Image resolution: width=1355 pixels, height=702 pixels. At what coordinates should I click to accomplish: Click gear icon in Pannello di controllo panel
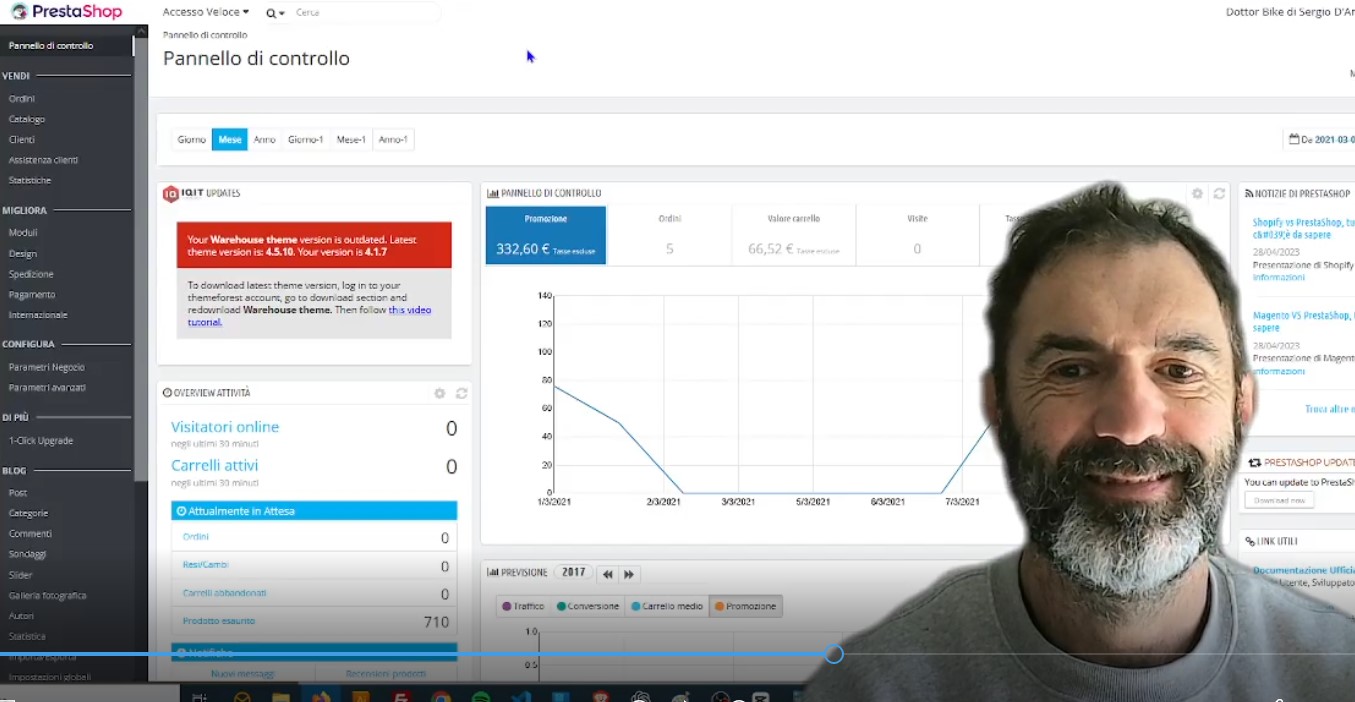click(1197, 194)
